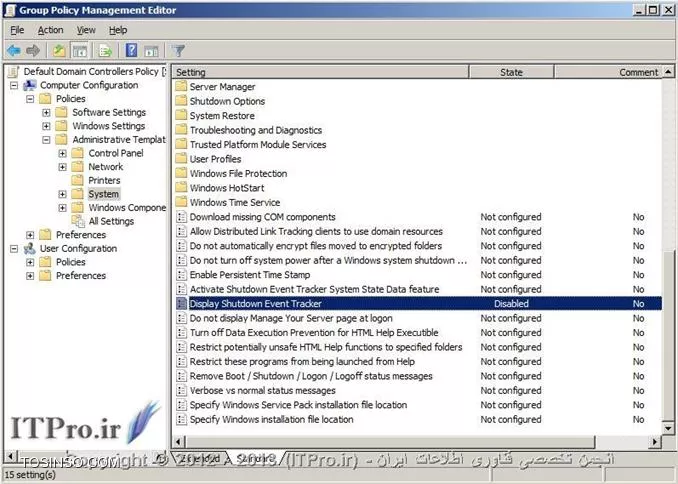Click the User Configuration node icon
This screenshot has height=484, width=678.
30,249
